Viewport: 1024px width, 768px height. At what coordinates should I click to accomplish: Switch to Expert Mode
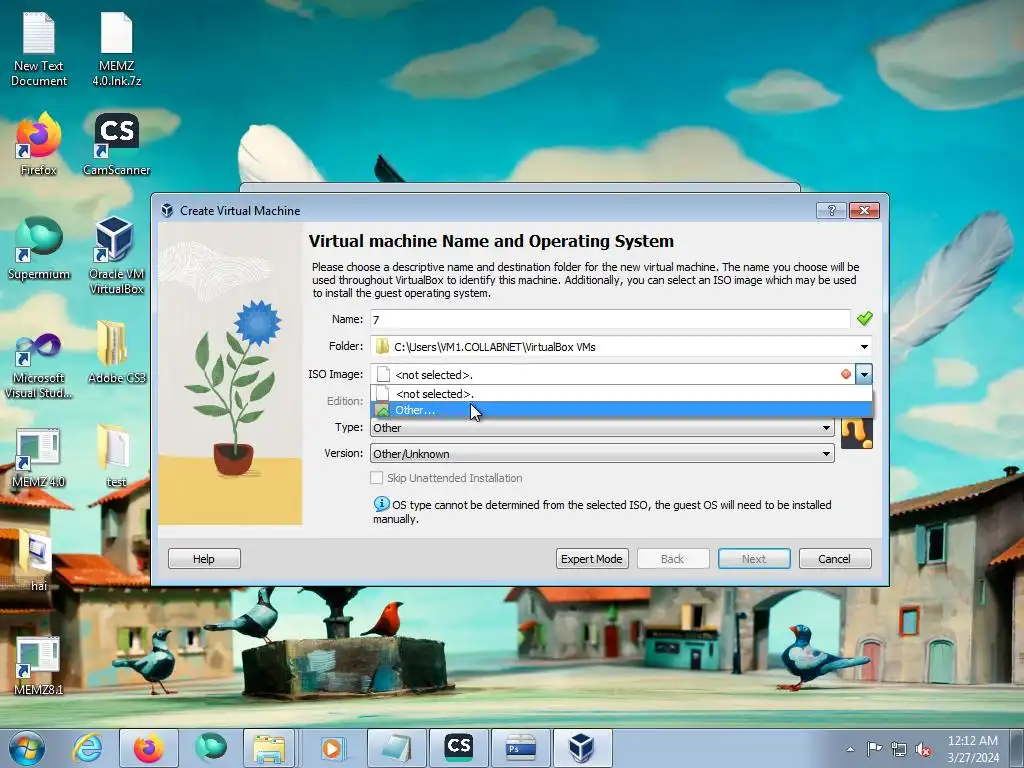tap(592, 559)
